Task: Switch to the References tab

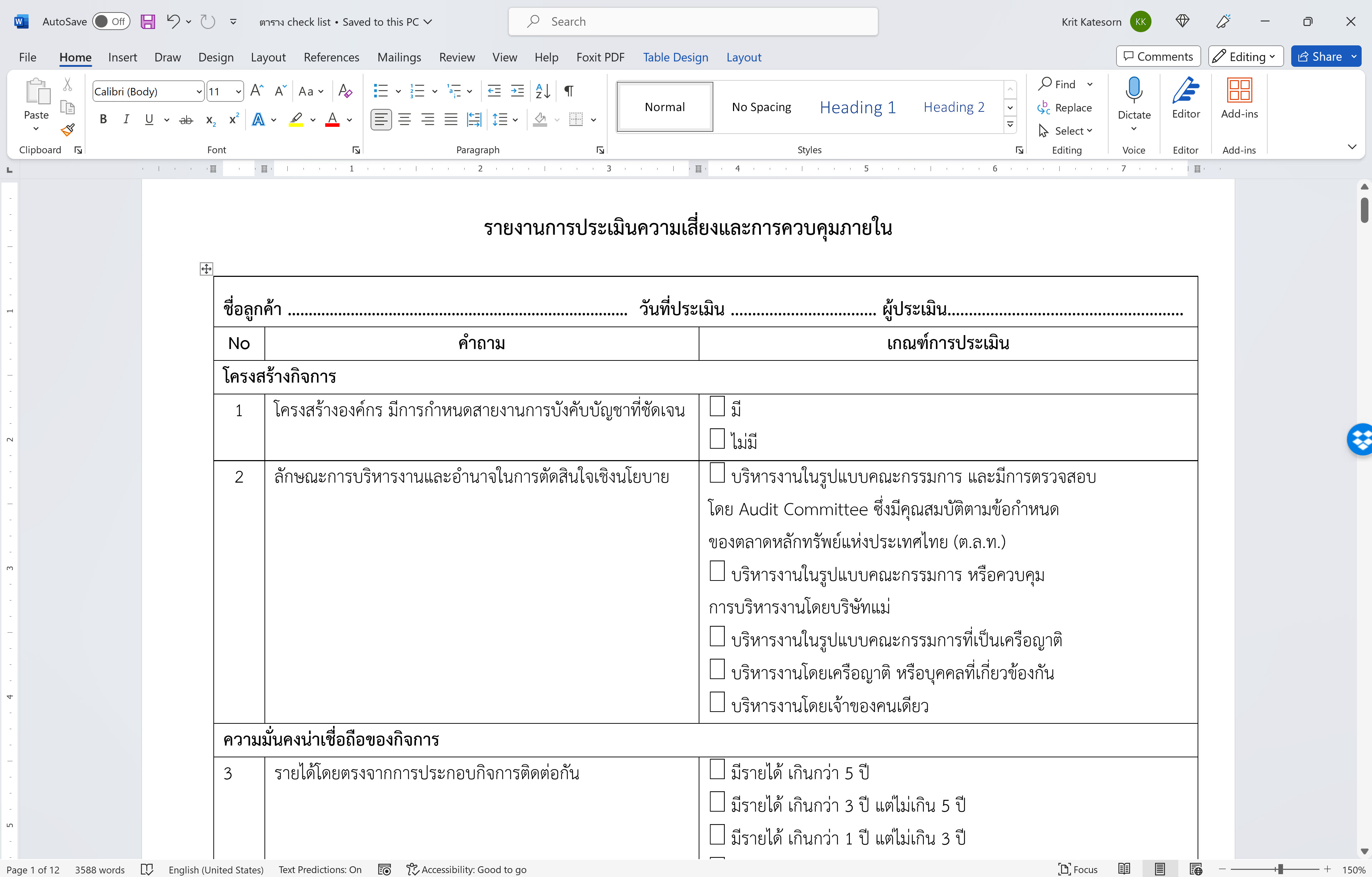Action: click(331, 57)
